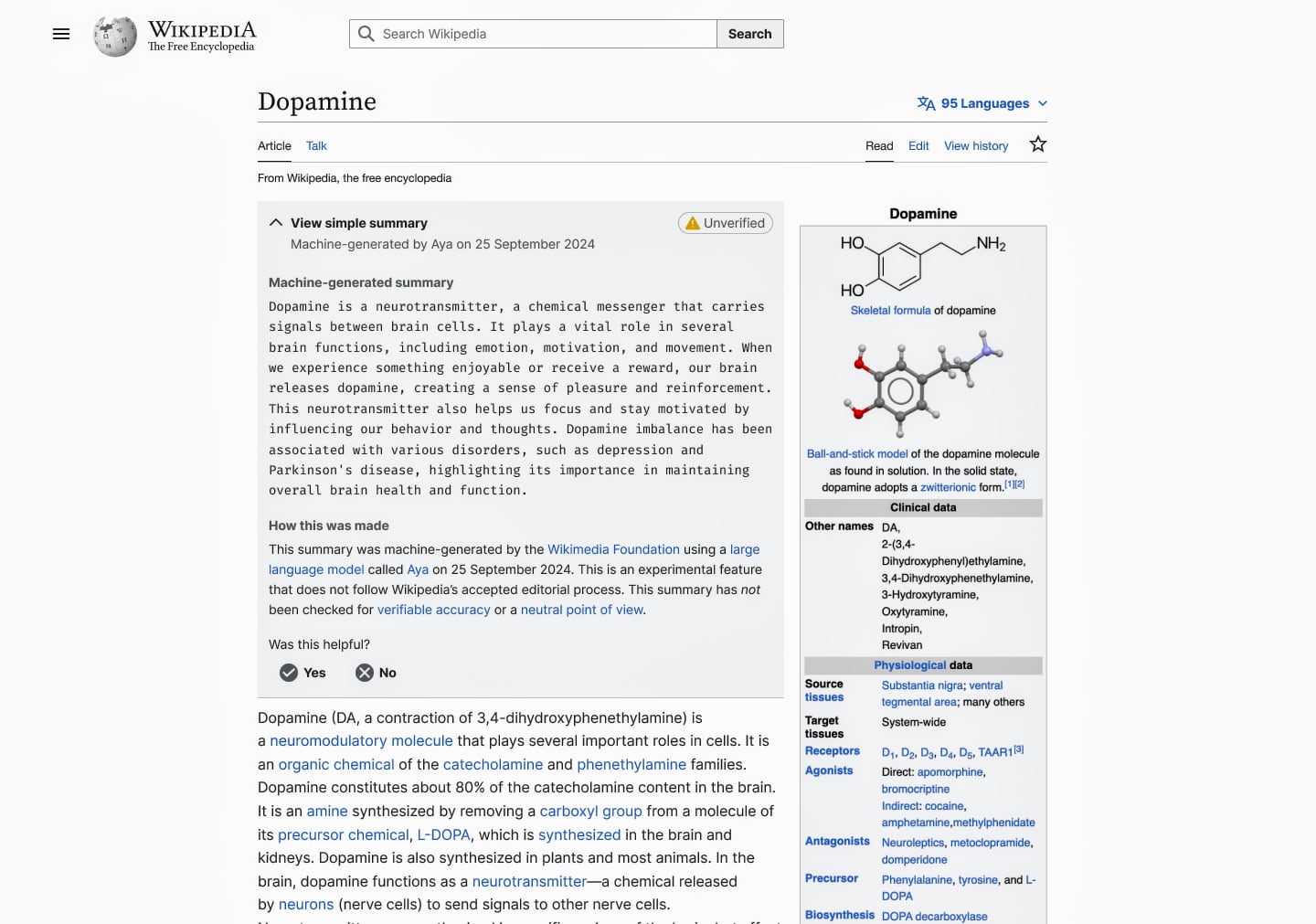Open the 95 Languages dropdown
Screen dimensions: 1316x924
[982, 103]
